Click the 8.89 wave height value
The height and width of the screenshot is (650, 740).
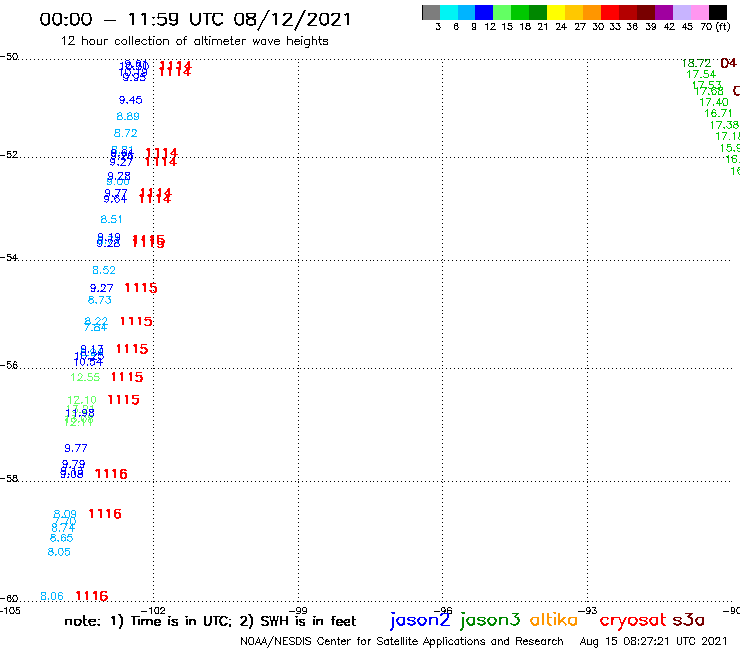[128, 116]
